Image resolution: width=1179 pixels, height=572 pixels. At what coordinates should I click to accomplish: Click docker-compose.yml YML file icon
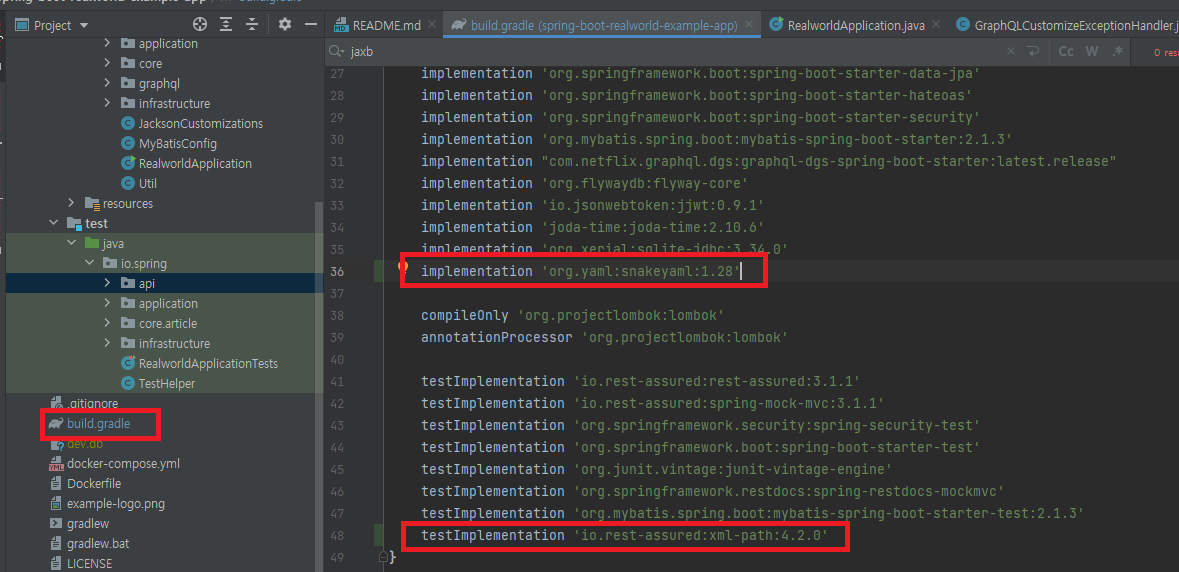(56, 464)
